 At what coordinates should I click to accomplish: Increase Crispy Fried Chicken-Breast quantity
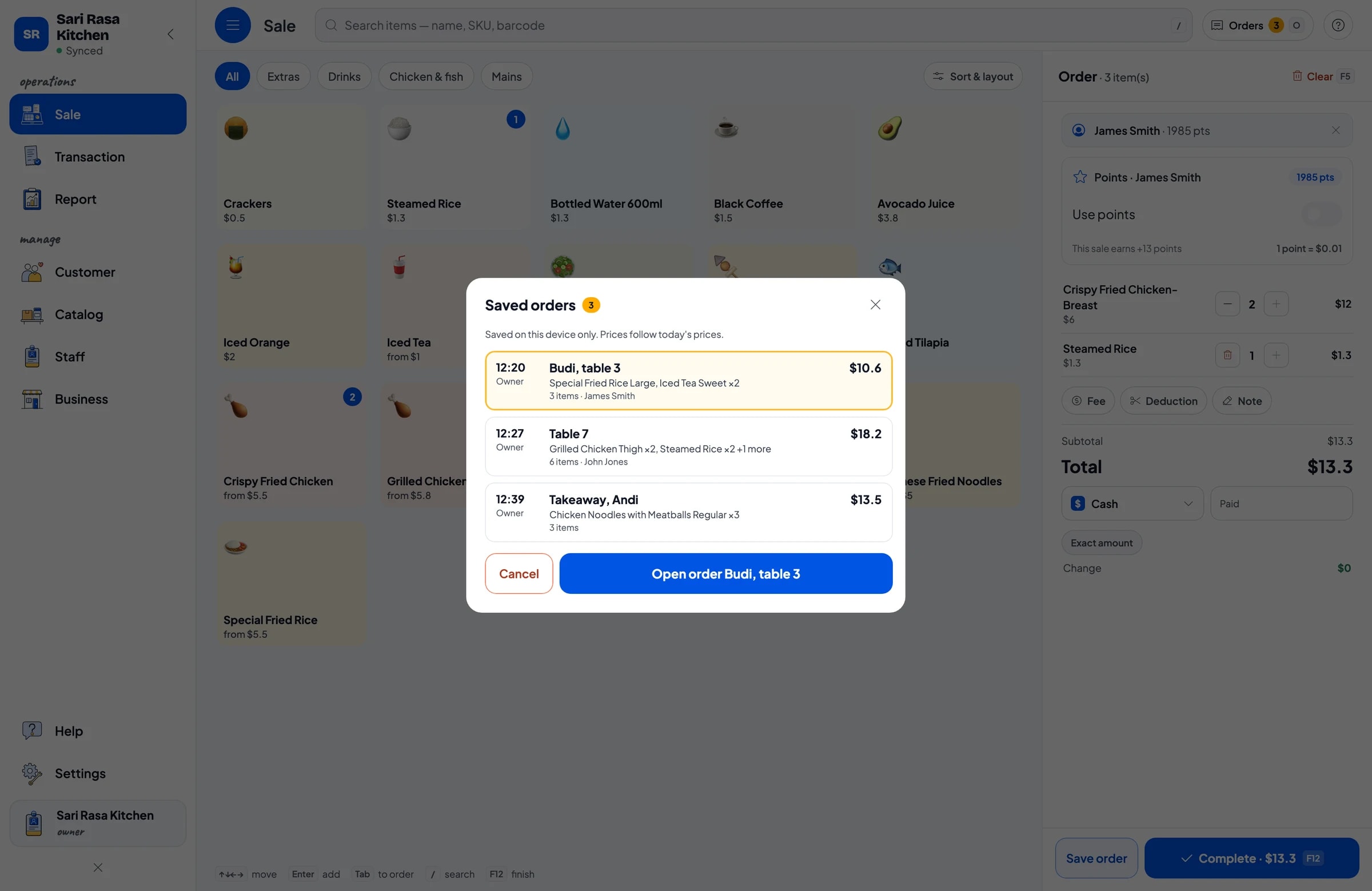[x=1276, y=303]
